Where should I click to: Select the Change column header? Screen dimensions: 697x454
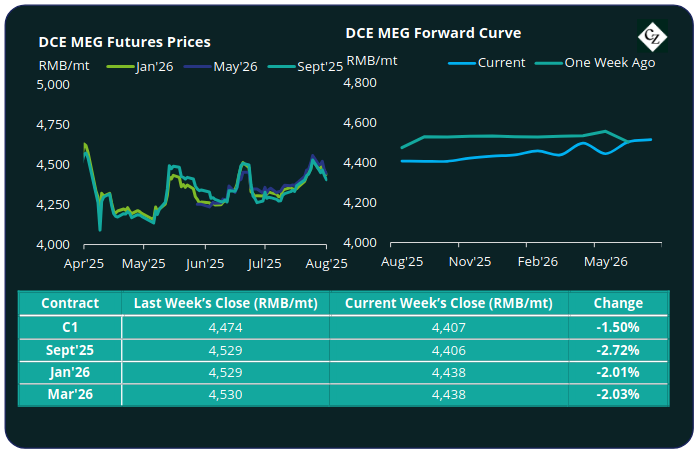(611, 302)
